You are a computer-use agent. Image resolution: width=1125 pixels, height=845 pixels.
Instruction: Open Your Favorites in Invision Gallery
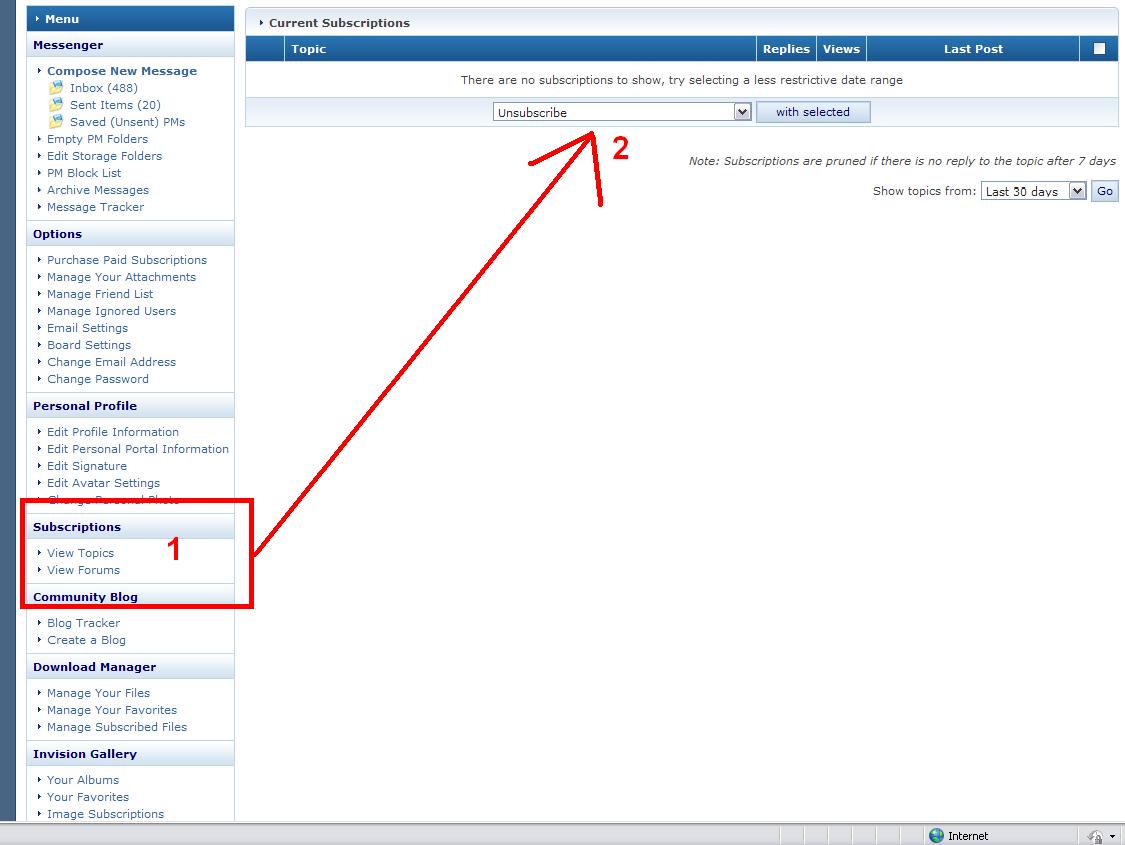point(88,797)
